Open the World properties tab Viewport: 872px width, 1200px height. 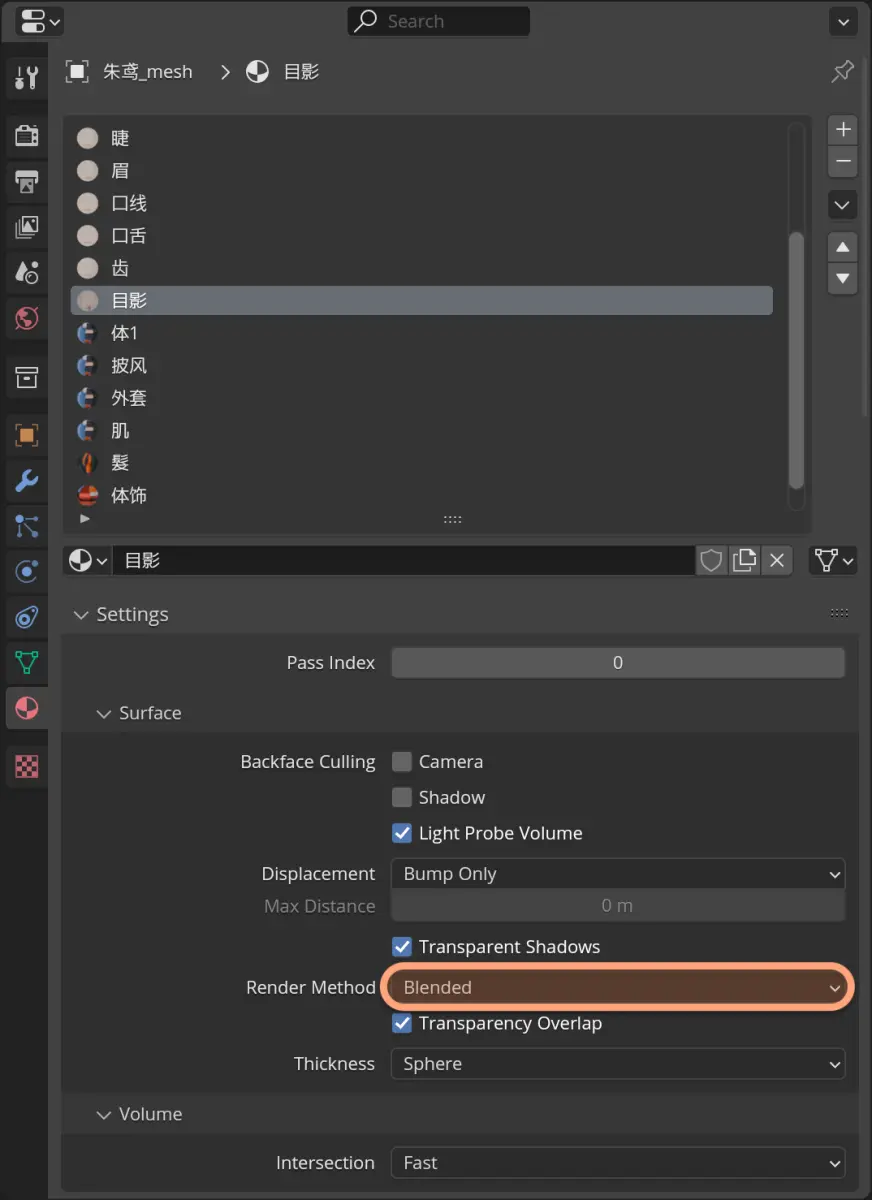[26, 319]
